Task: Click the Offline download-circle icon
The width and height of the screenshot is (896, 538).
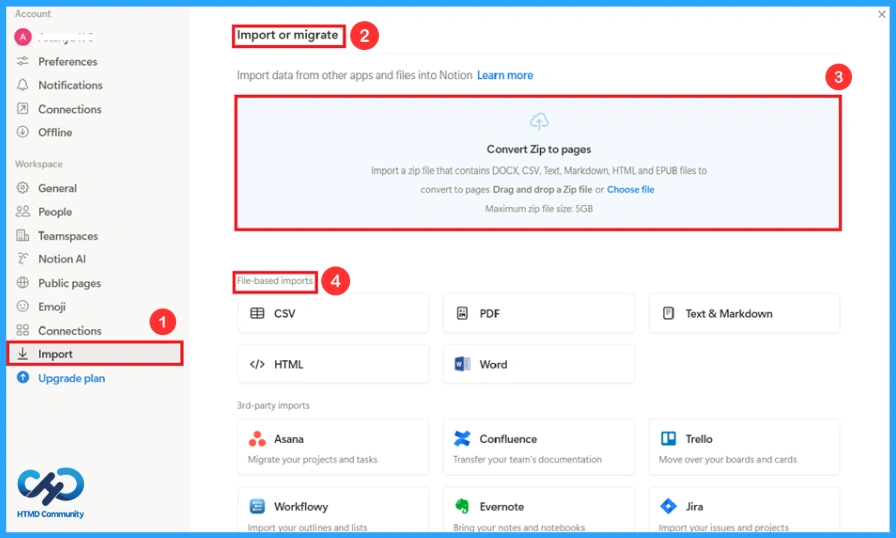Action: pyautogui.click(x=22, y=132)
